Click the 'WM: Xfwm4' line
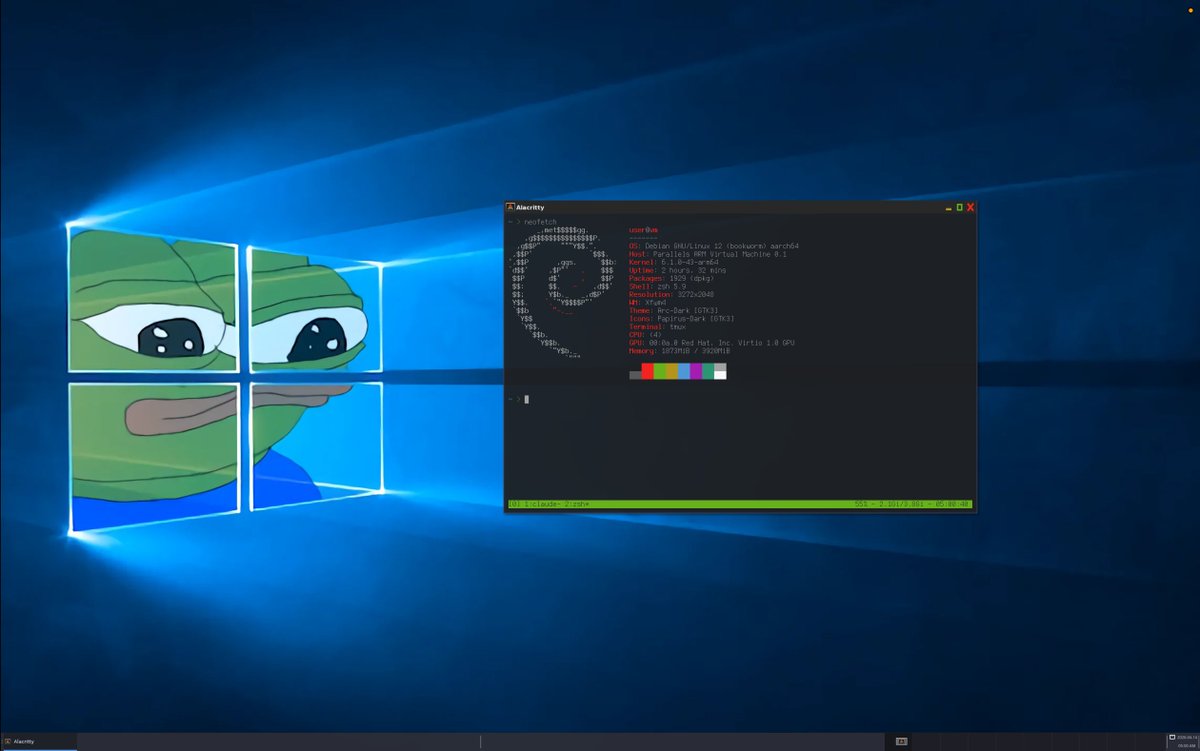1200x751 pixels. point(648,302)
